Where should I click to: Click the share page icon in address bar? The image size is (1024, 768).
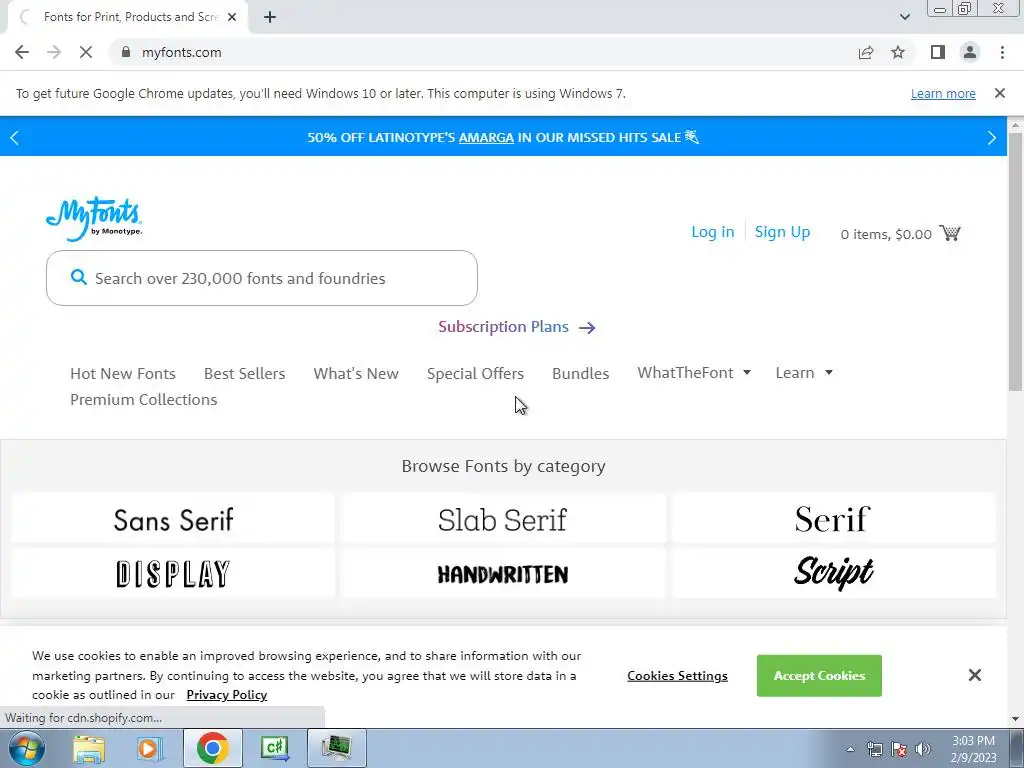pyautogui.click(x=866, y=52)
